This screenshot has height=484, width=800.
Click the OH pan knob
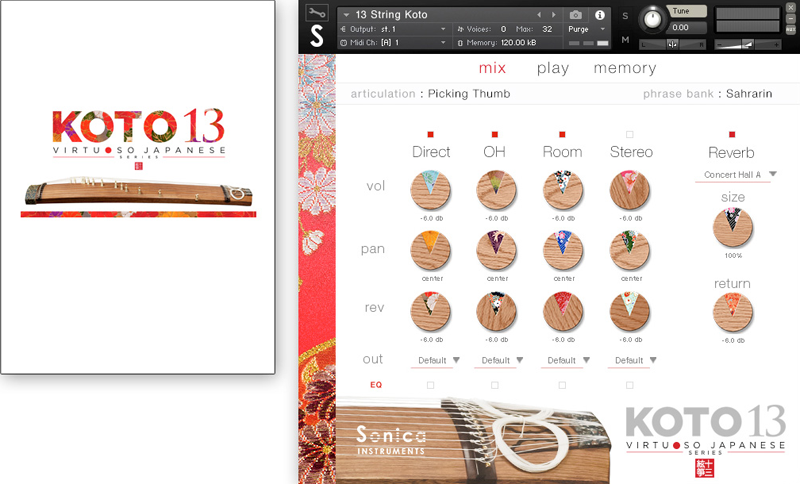pos(496,250)
